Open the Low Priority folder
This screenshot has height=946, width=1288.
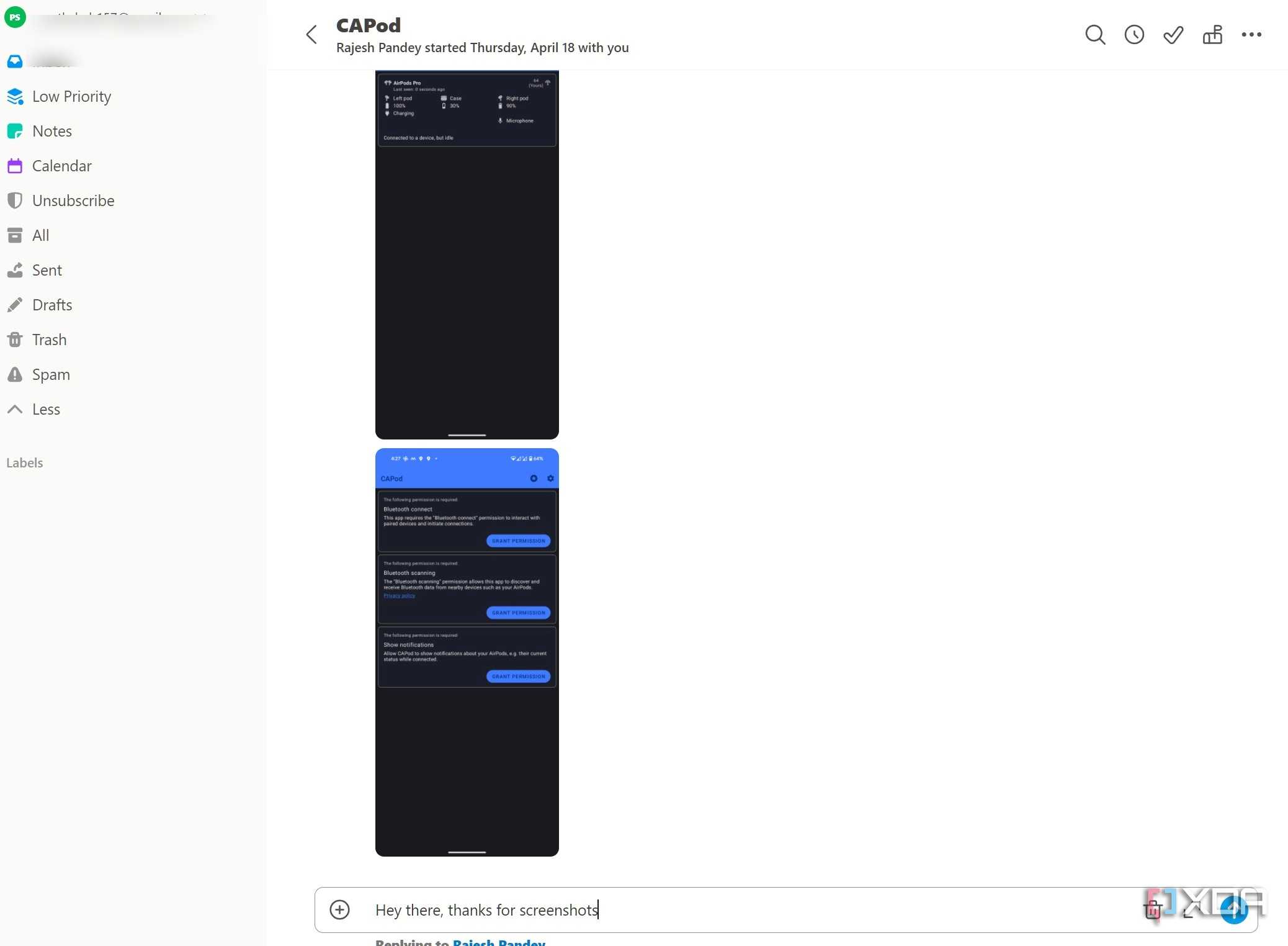point(71,96)
